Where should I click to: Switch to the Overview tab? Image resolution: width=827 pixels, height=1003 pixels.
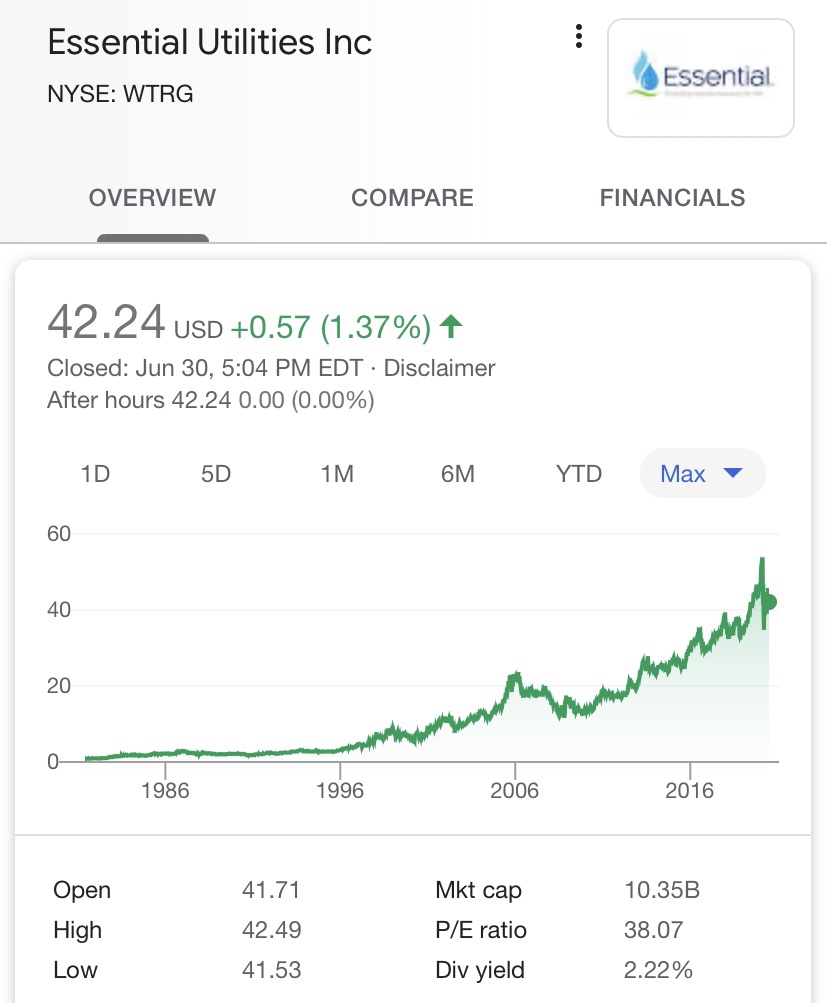(152, 198)
